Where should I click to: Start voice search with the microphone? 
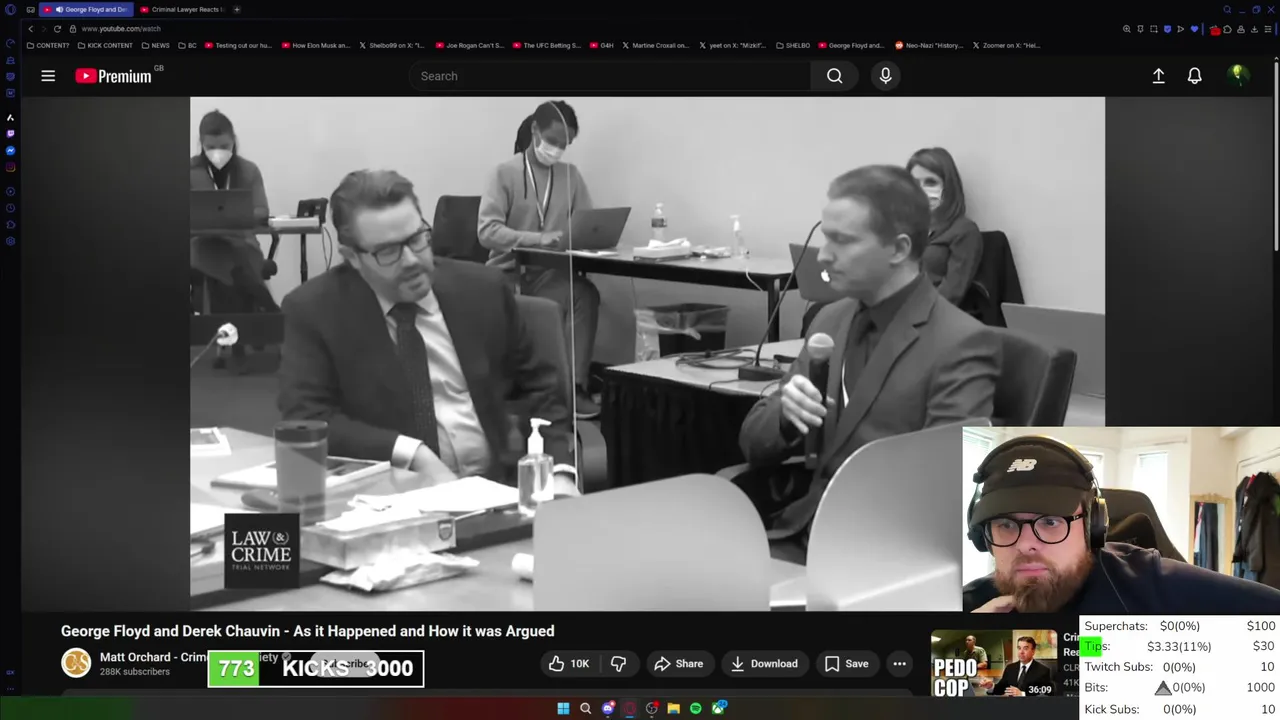point(885,76)
